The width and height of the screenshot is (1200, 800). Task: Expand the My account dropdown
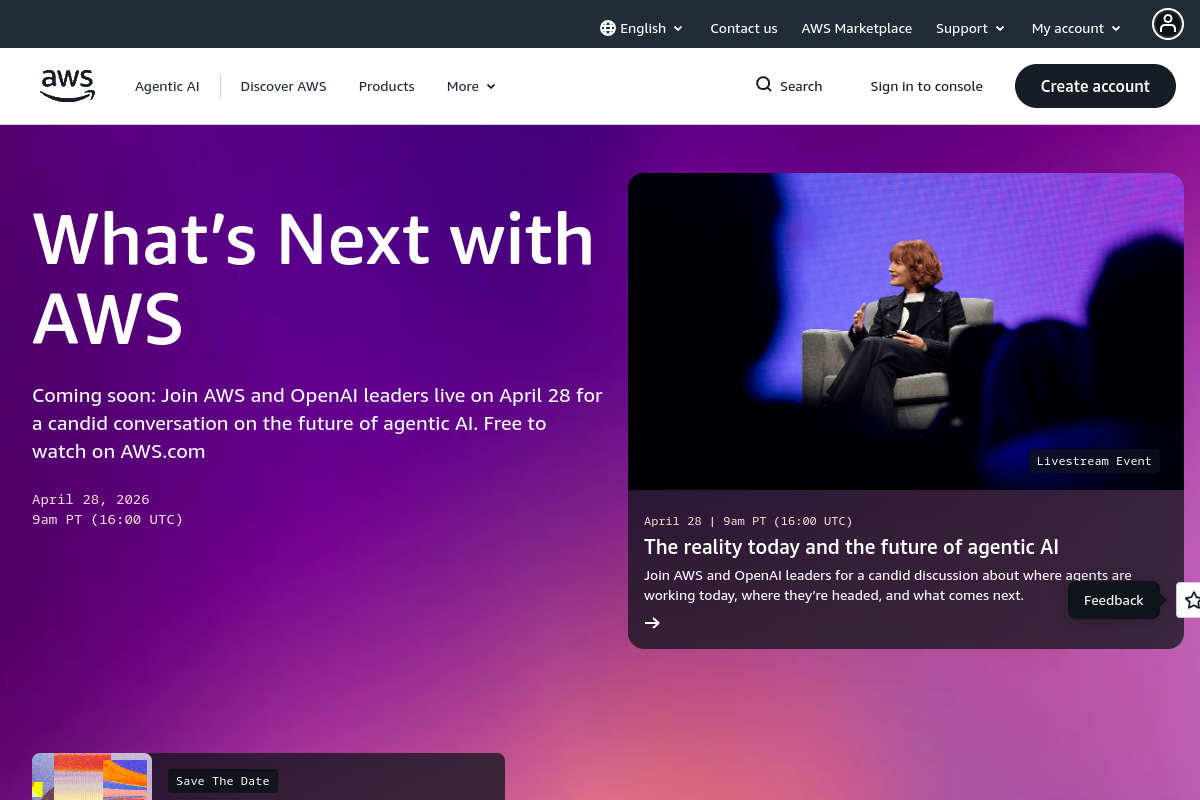[1075, 28]
